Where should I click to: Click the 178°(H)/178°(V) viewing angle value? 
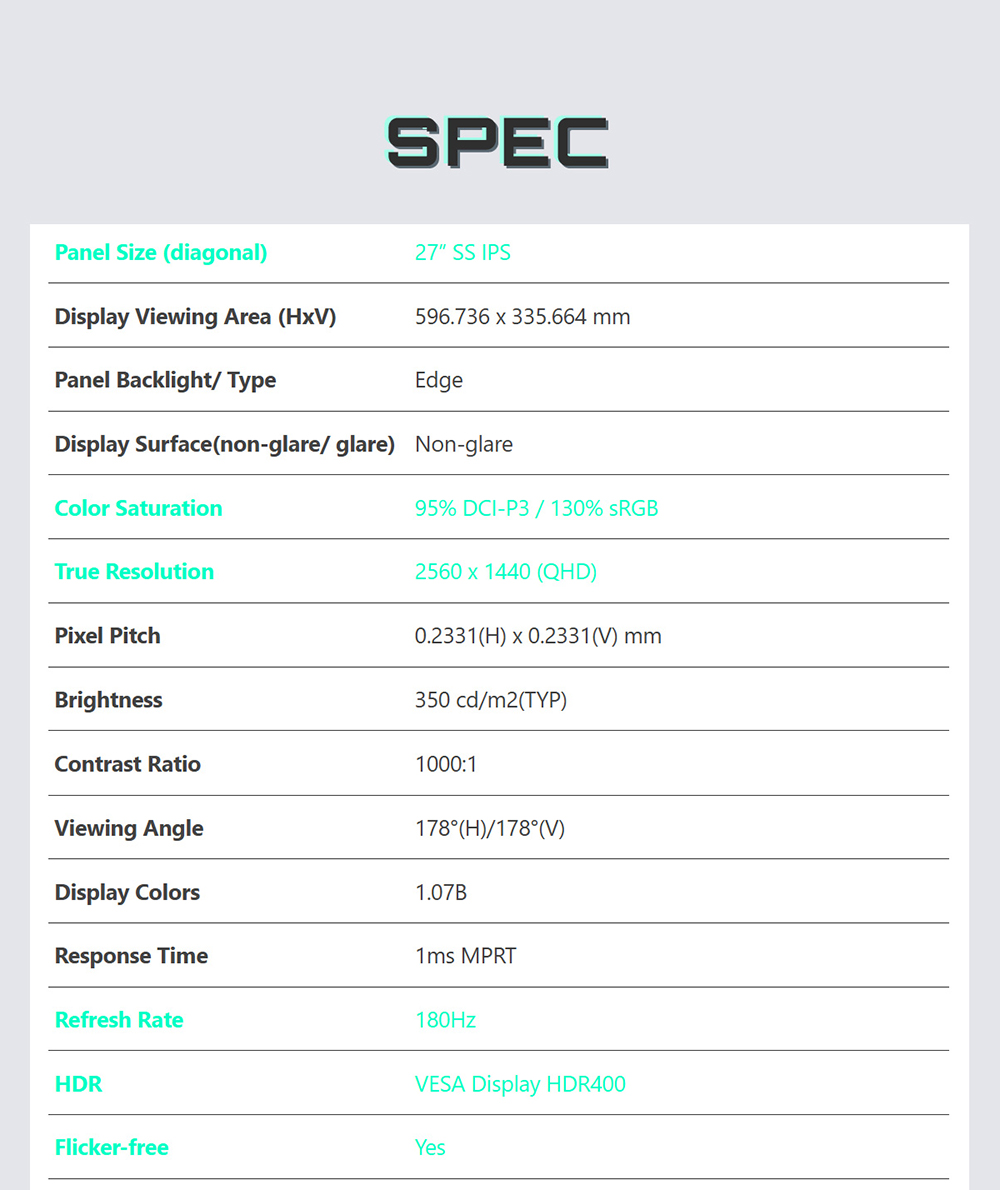pos(490,828)
